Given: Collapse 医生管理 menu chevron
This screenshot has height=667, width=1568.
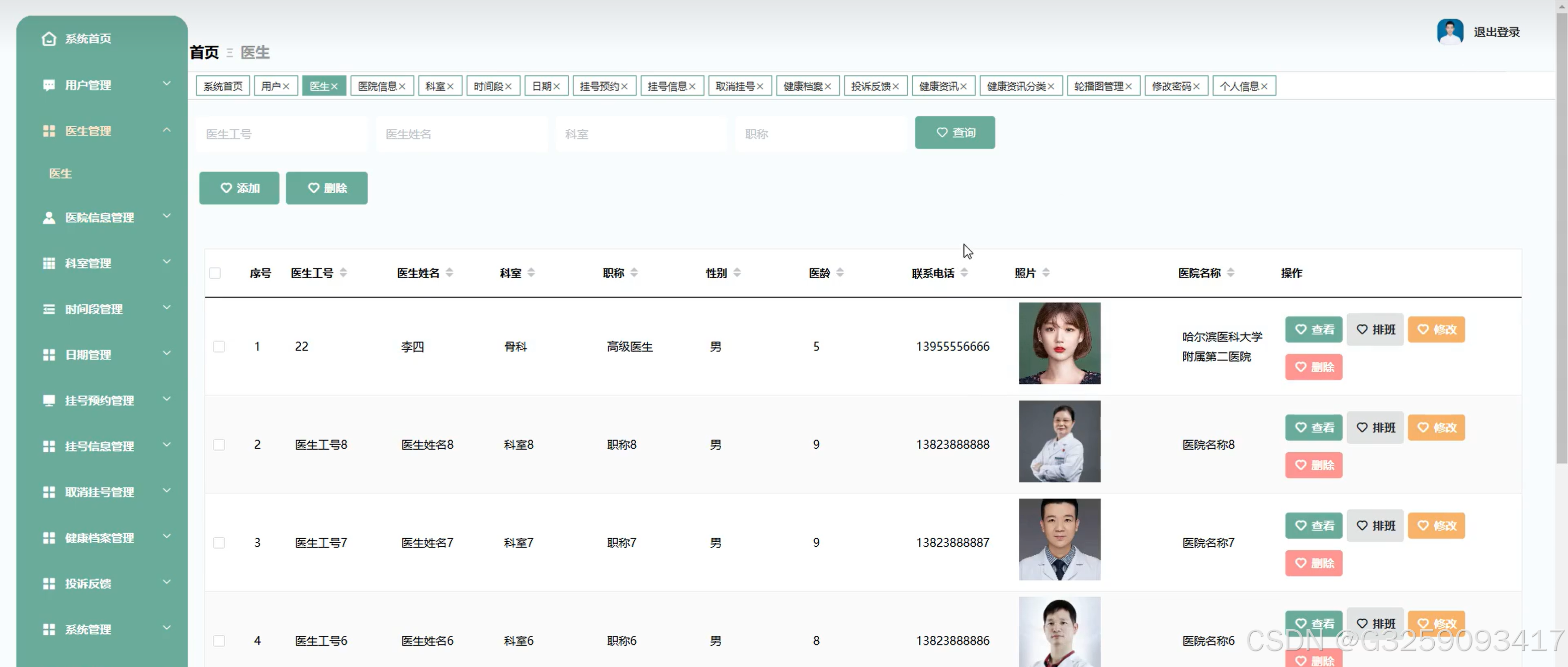Looking at the screenshot, I should click(x=167, y=130).
